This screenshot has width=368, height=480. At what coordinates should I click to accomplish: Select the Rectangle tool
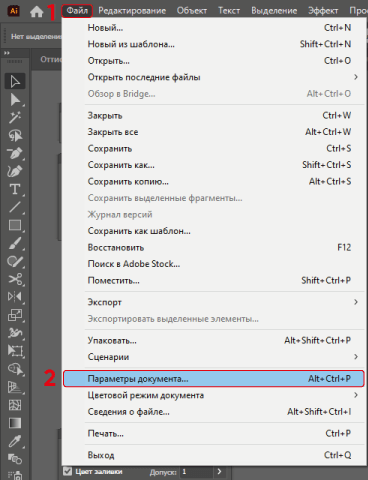(x=15, y=225)
